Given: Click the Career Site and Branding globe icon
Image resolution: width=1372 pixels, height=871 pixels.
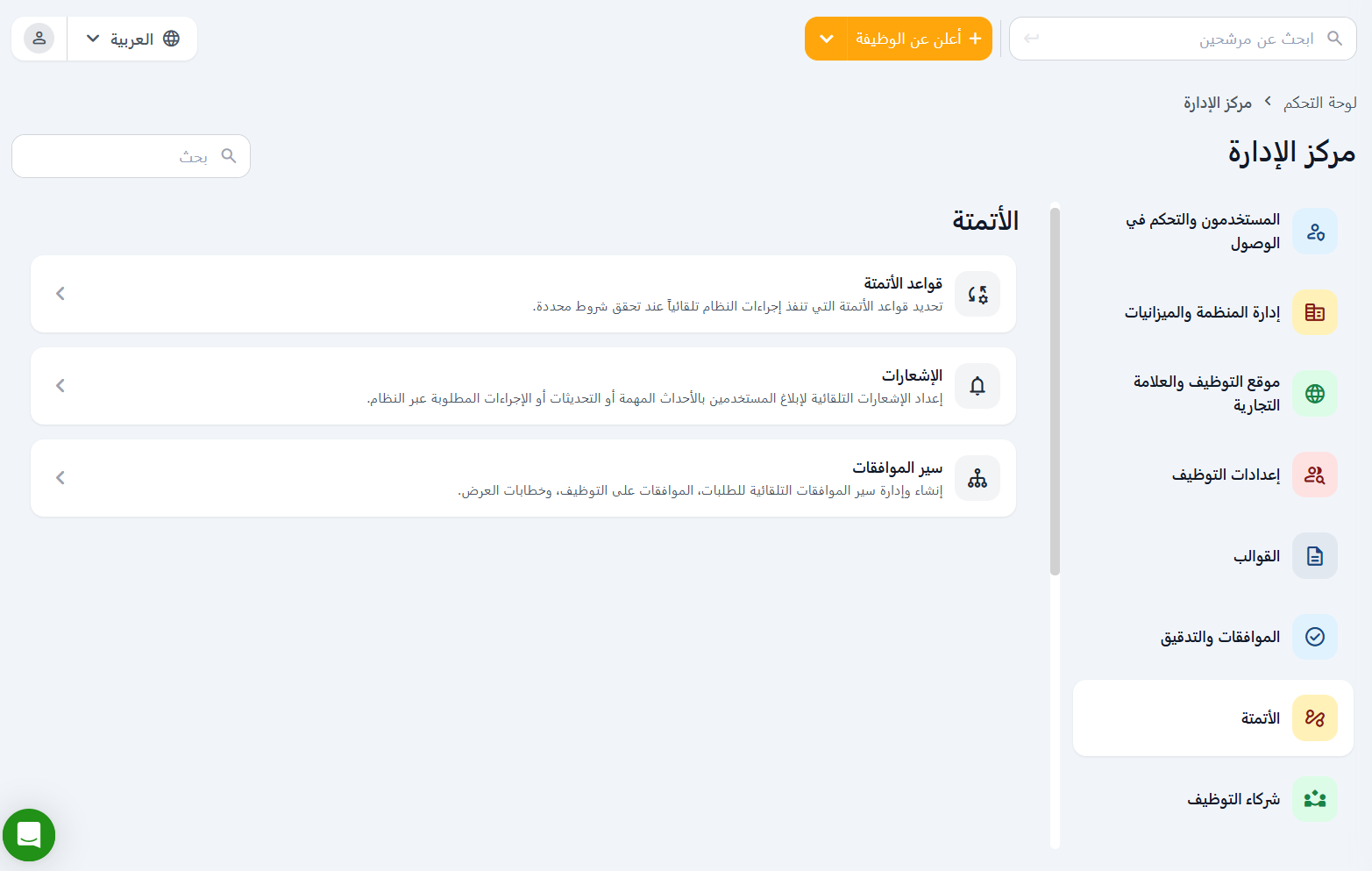Looking at the screenshot, I should tap(1314, 394).
